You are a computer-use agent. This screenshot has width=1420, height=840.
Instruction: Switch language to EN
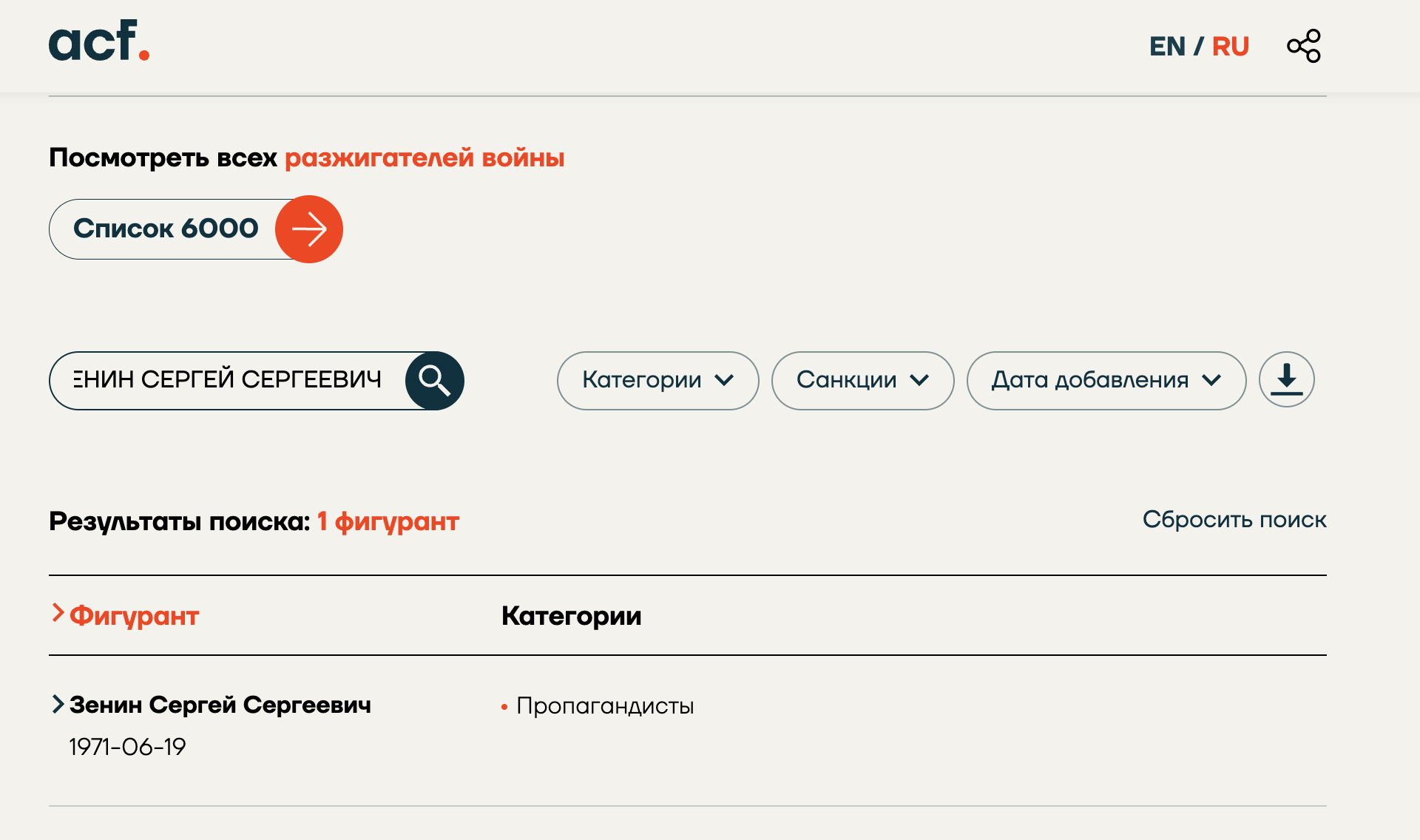pos(1167,47)
